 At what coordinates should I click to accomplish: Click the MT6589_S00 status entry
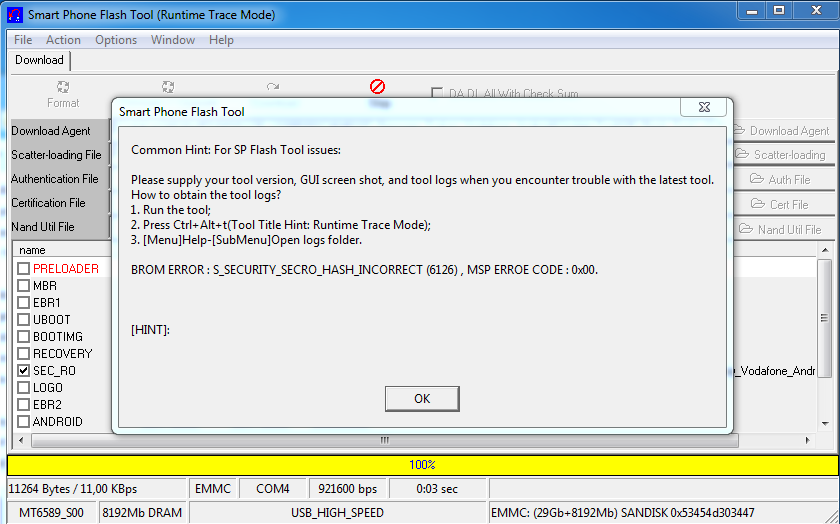tap(51, 513)
